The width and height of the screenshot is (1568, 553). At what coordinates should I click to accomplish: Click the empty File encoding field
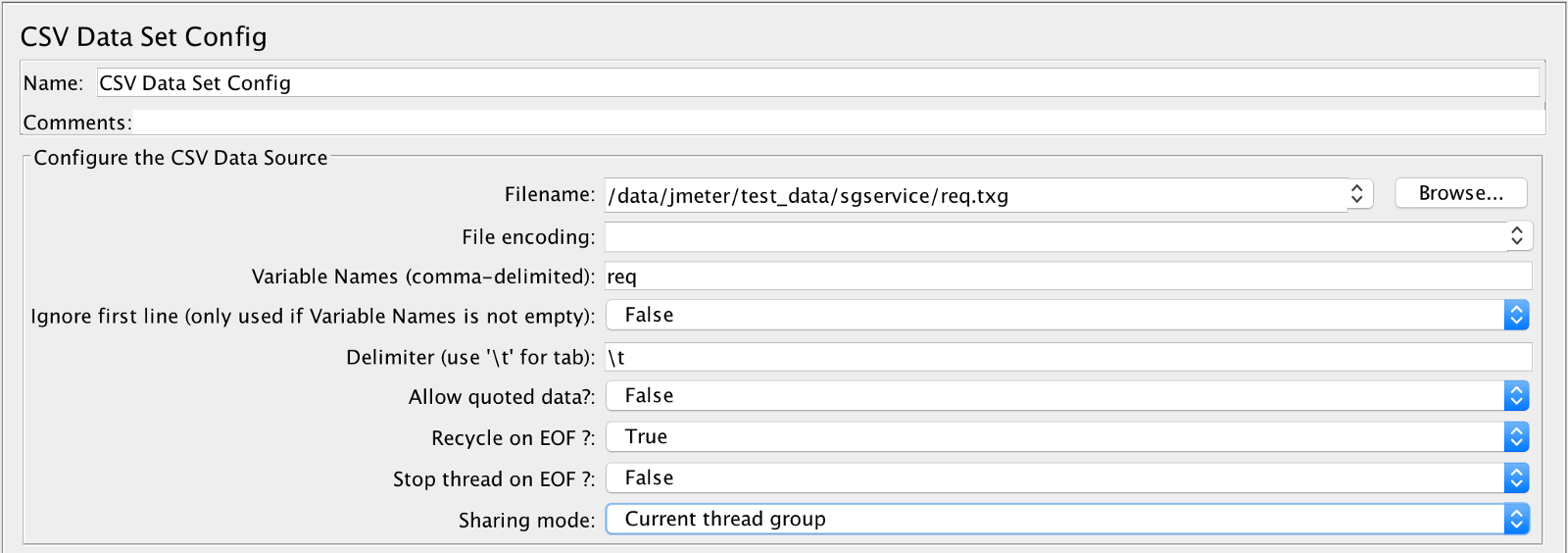coord(1054,236)
